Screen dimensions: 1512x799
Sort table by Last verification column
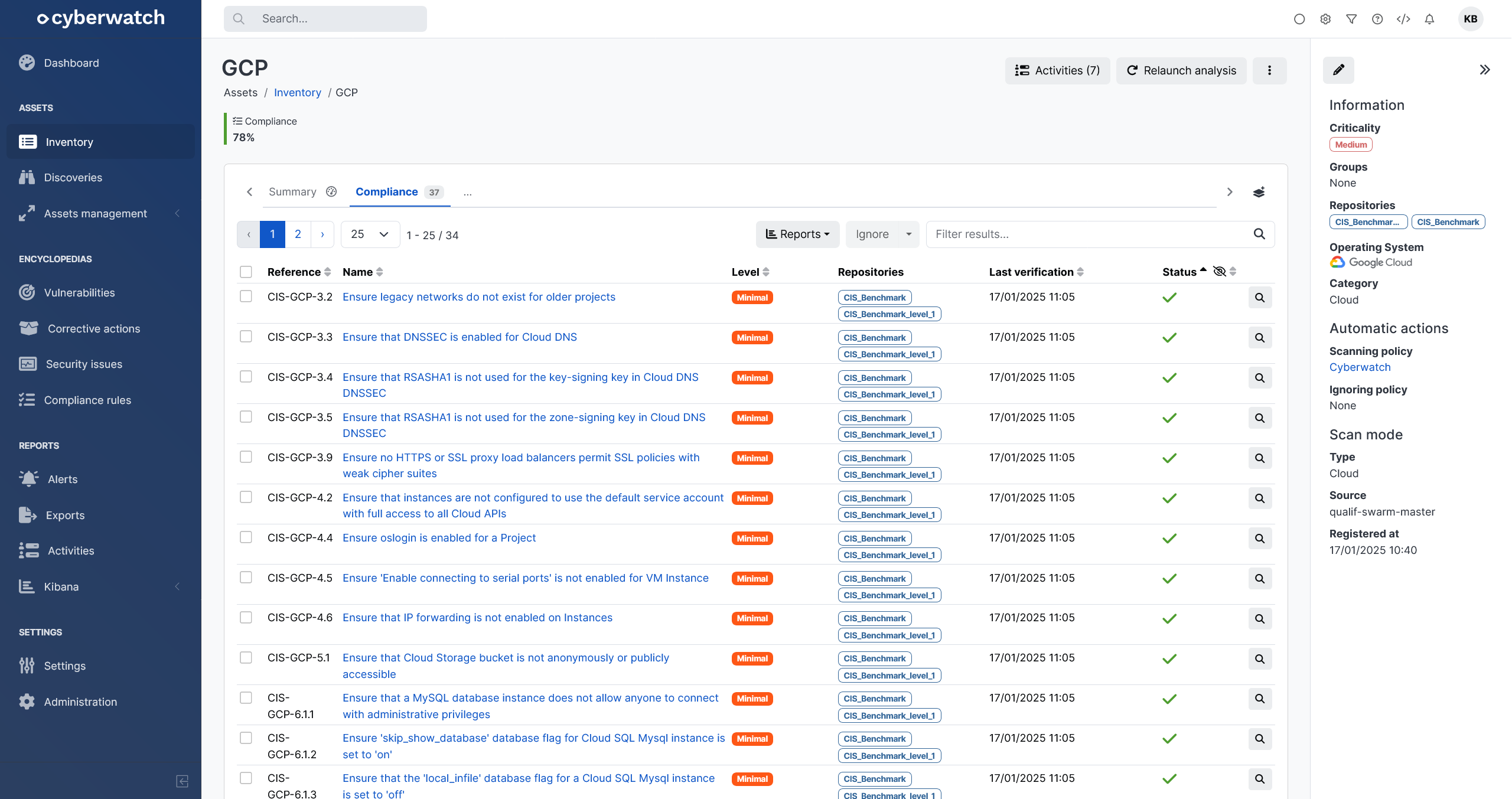point(1037,272)
